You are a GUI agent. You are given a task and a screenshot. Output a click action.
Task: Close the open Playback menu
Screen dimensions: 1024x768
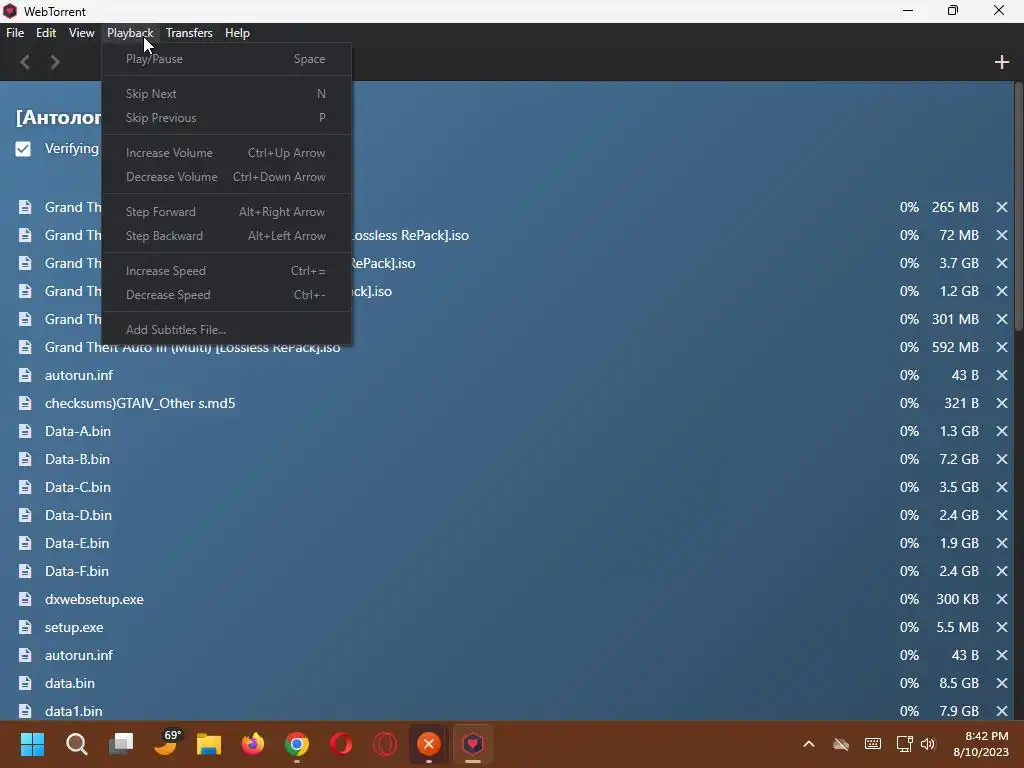(x=130, y=33)
